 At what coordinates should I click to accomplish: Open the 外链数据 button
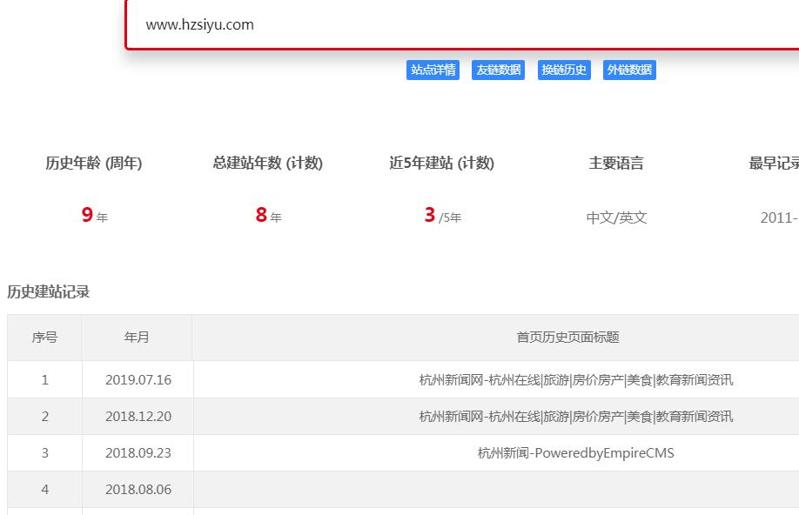[x=629, y=70]
